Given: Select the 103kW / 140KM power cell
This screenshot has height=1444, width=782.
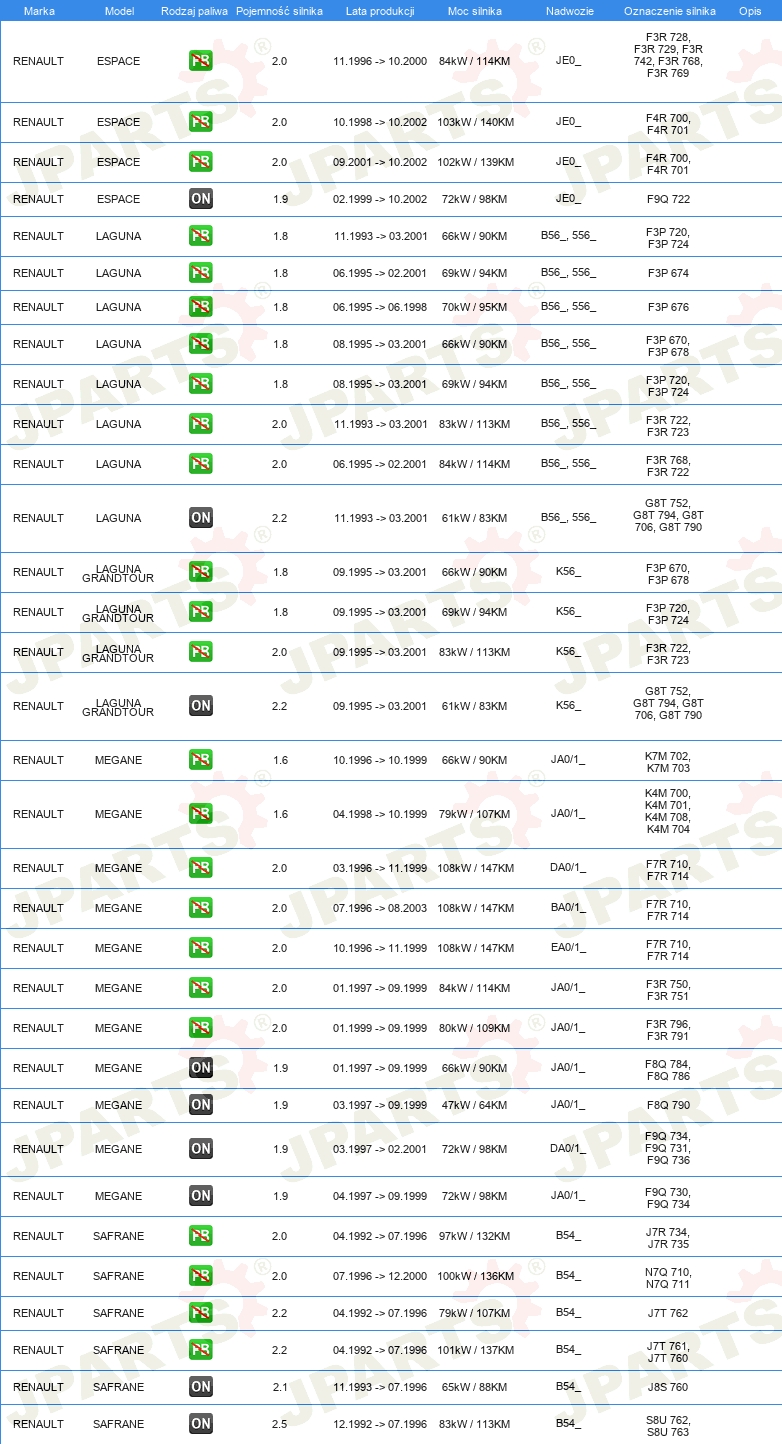Looking at the screenshot, I should tap(476, 122).
